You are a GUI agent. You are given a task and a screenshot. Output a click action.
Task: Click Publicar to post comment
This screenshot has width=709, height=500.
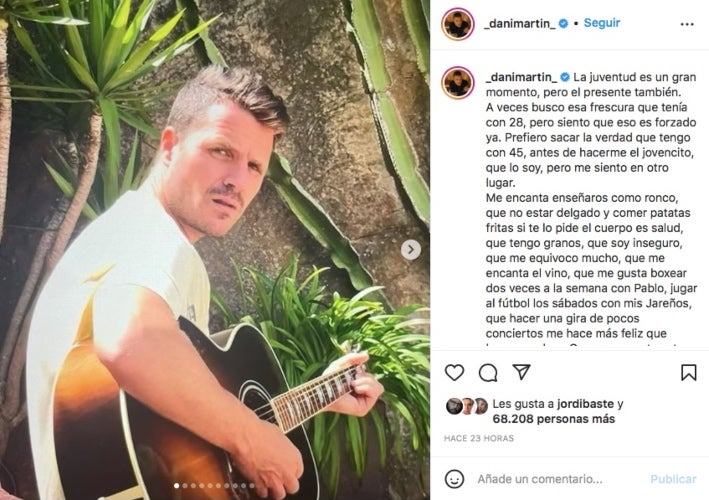(673, 479)
